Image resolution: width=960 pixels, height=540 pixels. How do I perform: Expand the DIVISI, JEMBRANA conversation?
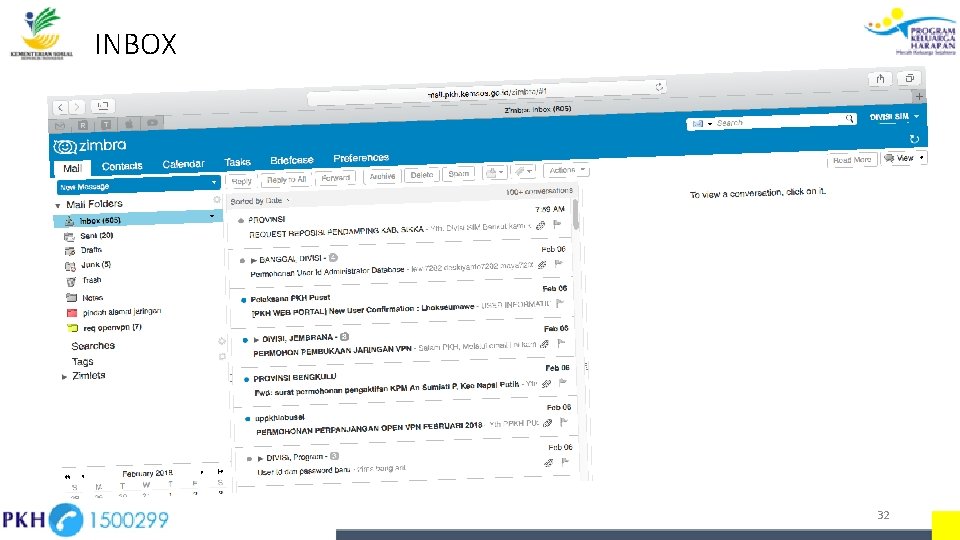coord(256,339)
